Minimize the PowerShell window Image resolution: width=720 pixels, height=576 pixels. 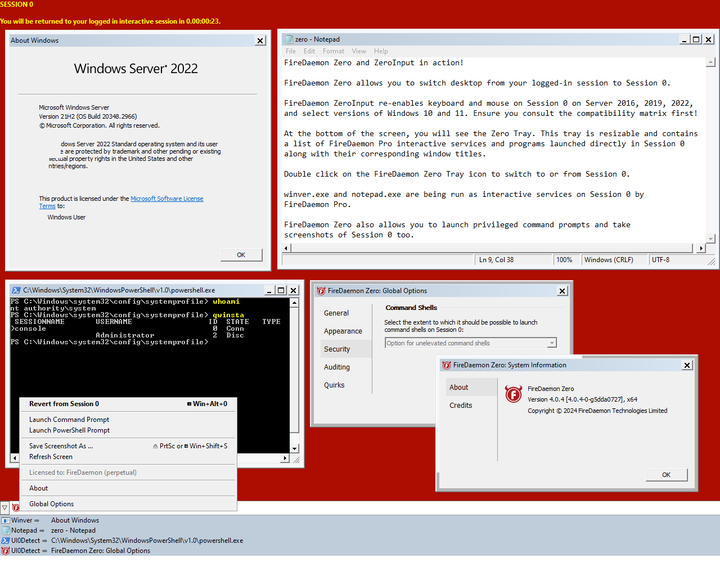tap(269, 290)
